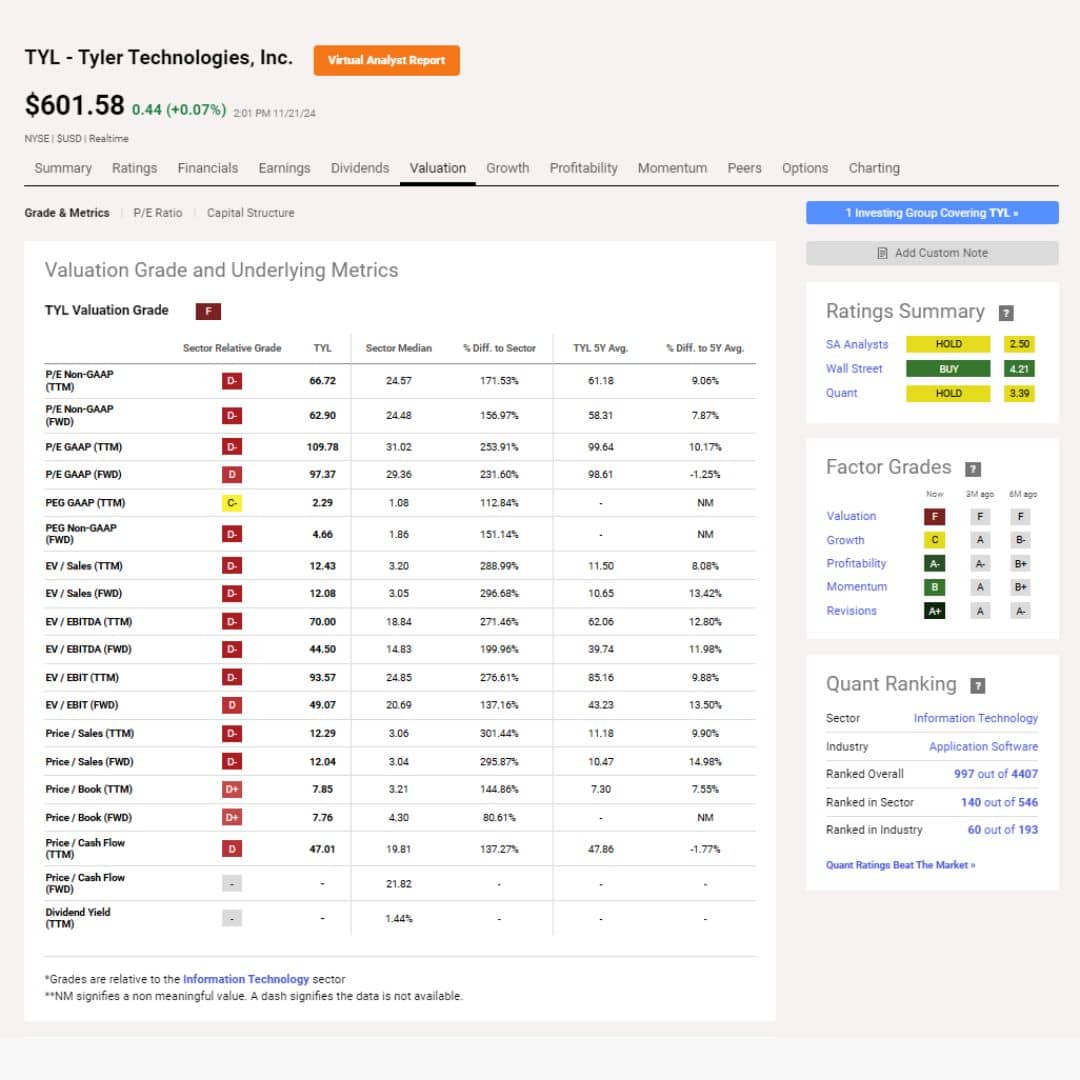Click the Revisions 'Now' A+ grade in Factor Grades

pos(934,611)
